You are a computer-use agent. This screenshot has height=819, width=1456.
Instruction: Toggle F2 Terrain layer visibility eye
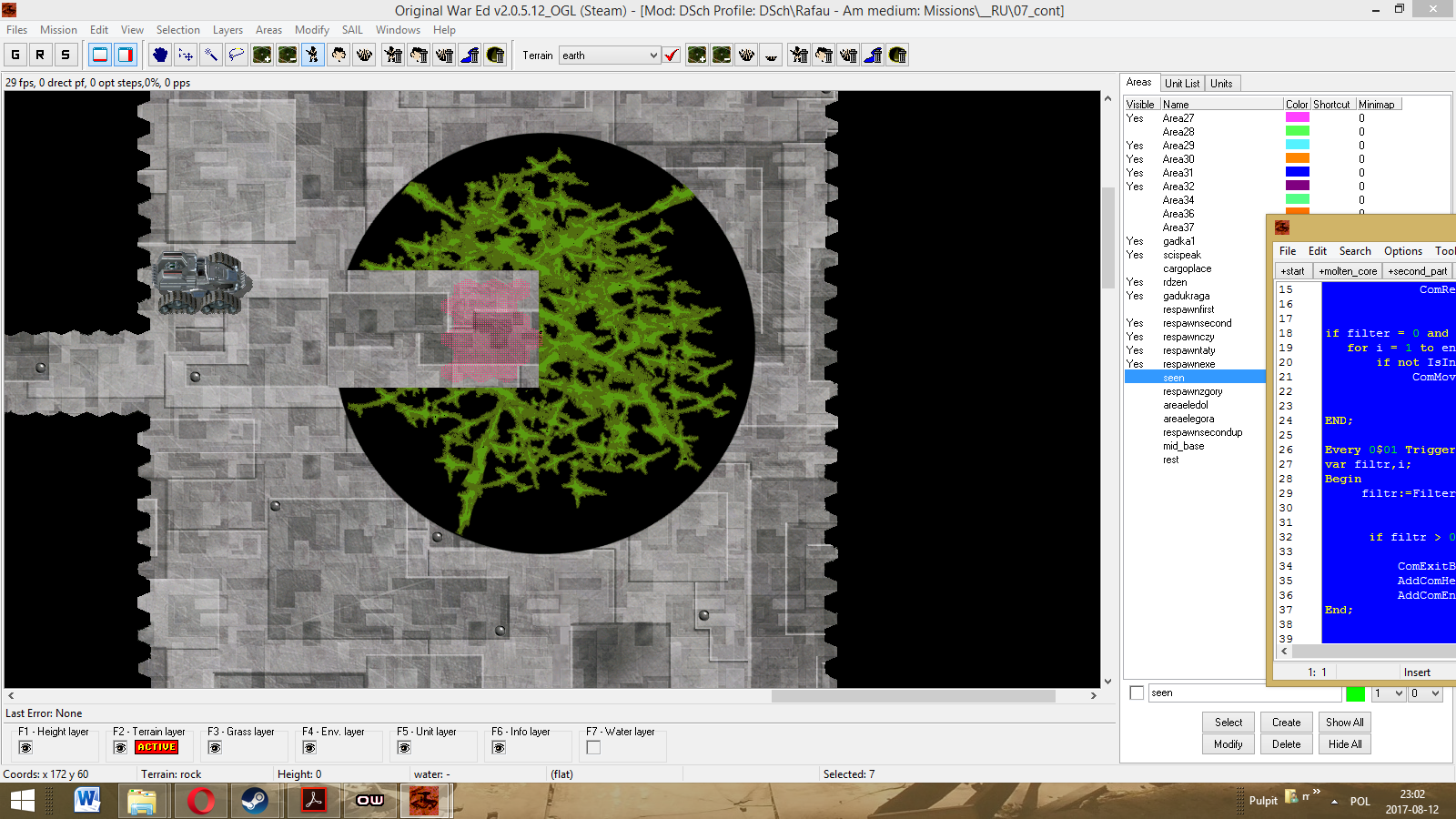pyautogui.click(x=120, y=748)
